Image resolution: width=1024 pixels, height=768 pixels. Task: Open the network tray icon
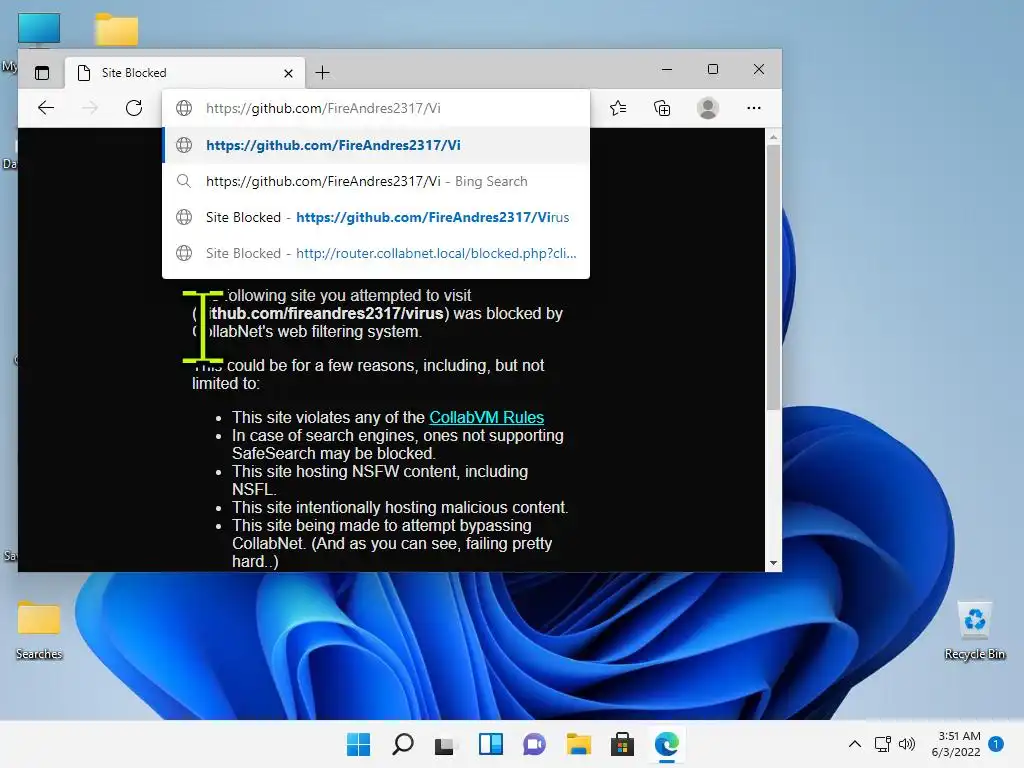(x=882, y=744)
